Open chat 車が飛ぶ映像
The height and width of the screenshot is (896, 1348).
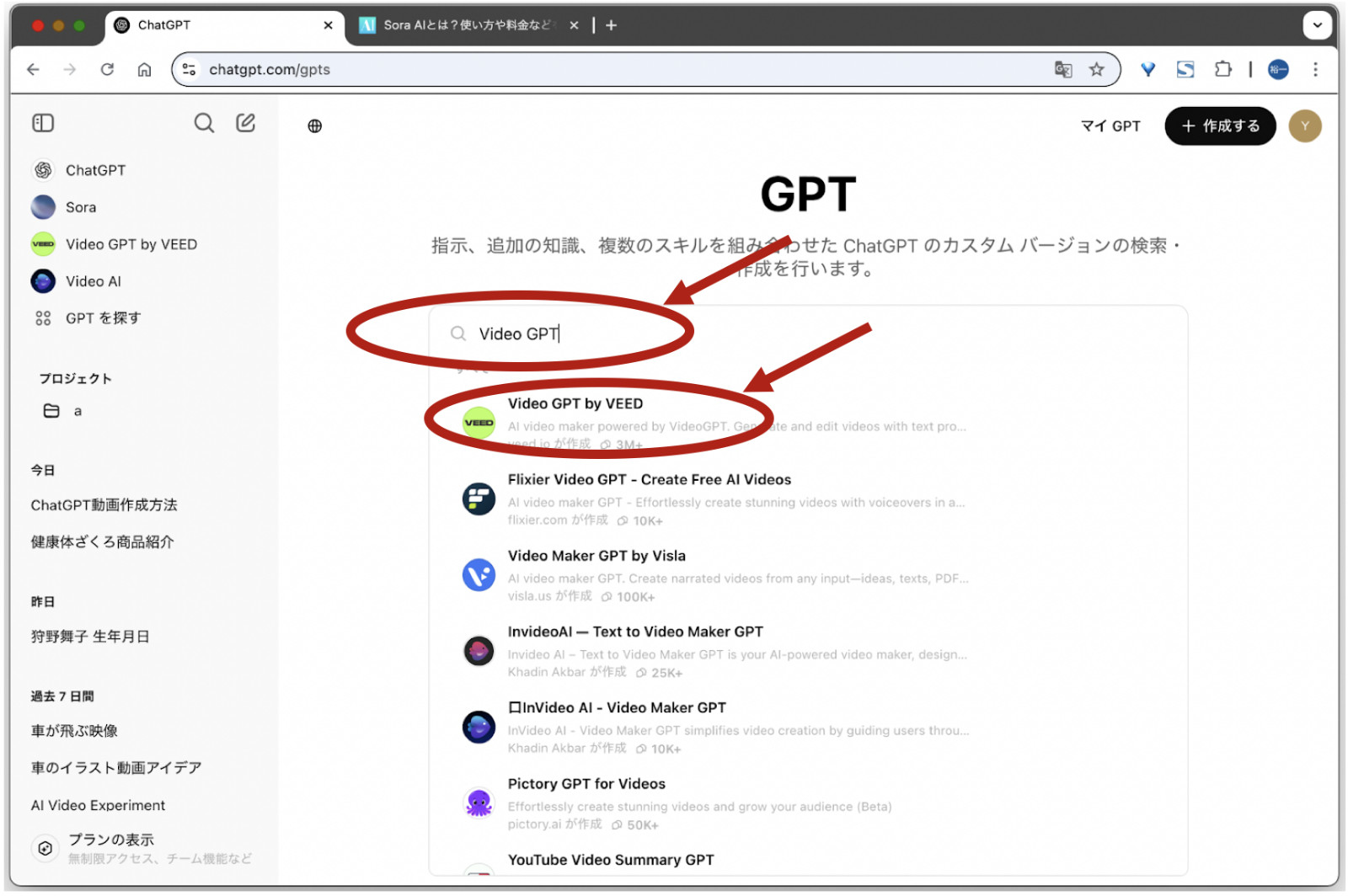point(74,731)
